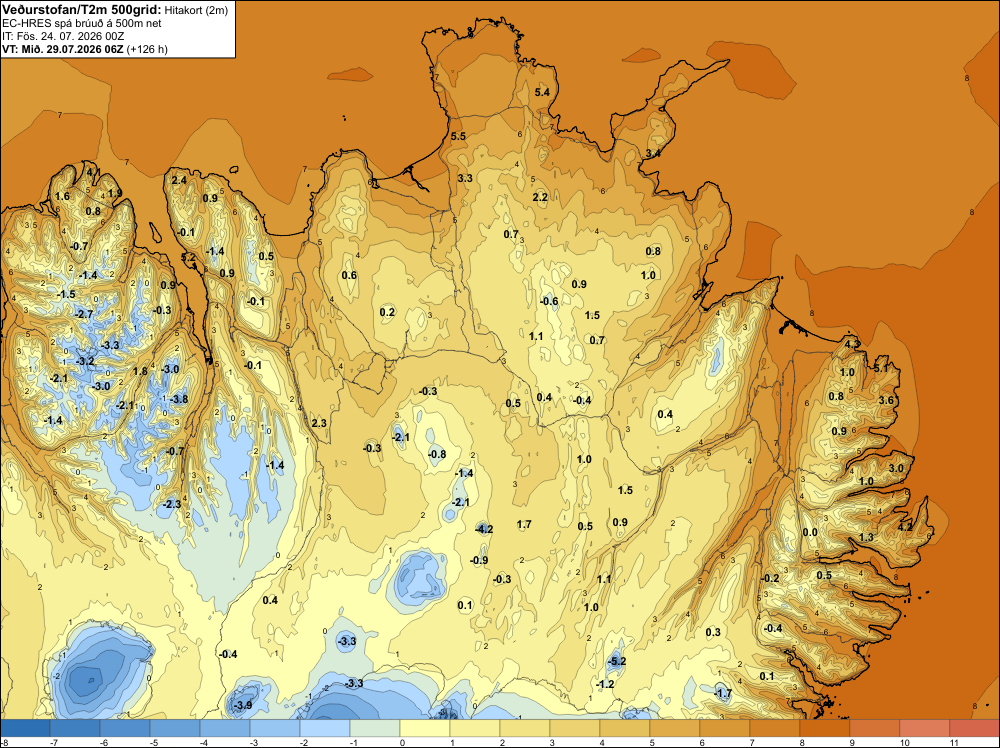Click the 2.3 temperature value
The image size is (1000, 748).
click(319, 423)
